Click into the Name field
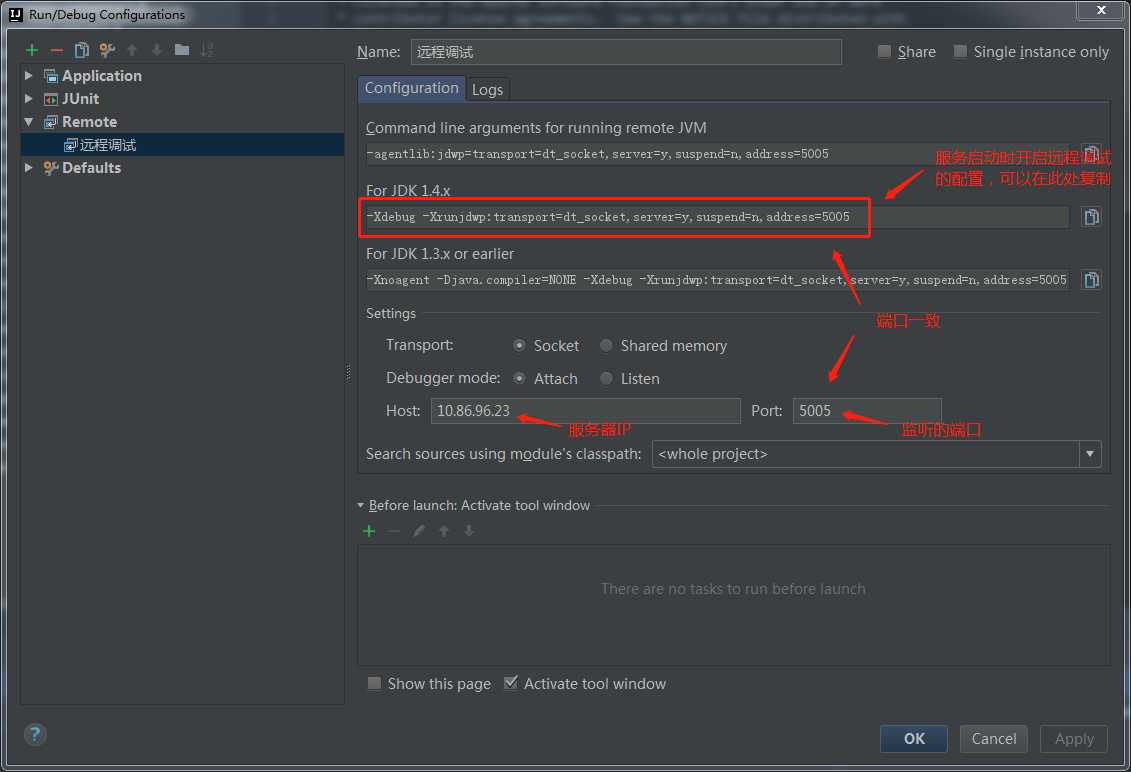1131x772 pixels. [626, 52]
